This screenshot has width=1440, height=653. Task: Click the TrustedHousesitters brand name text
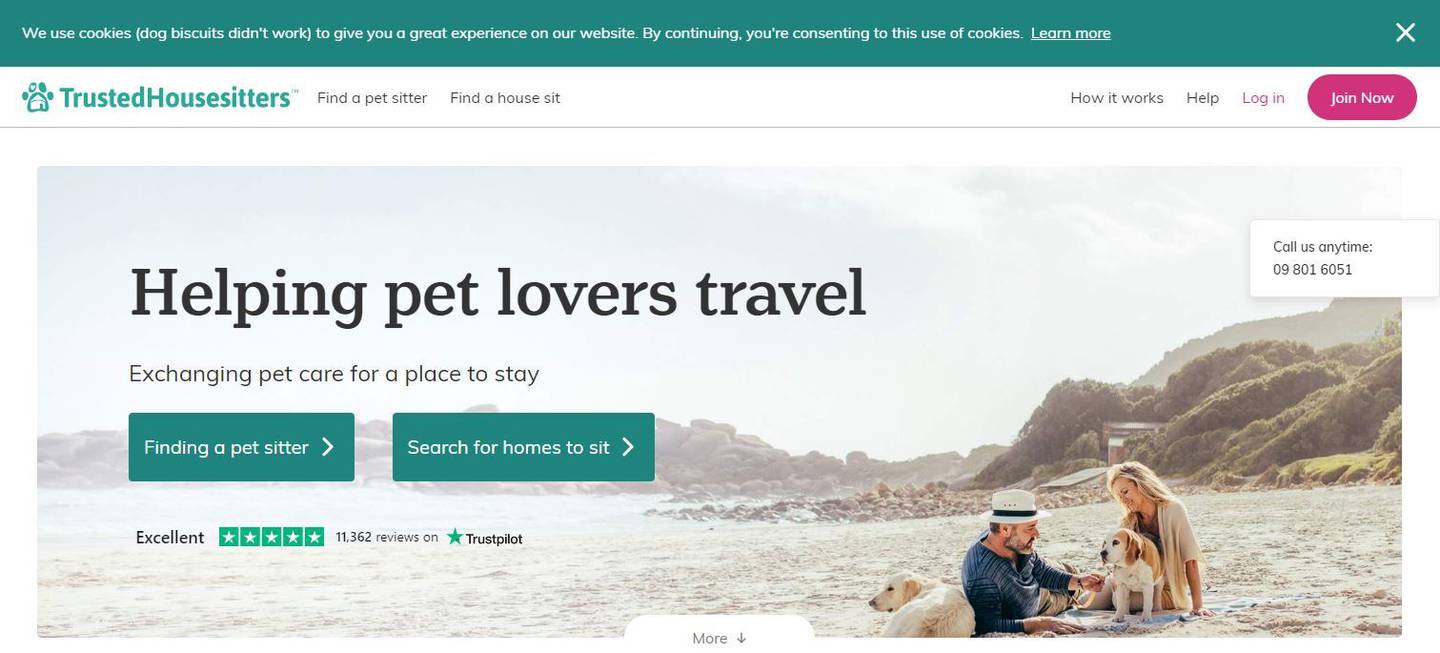[x=178, y=98]
